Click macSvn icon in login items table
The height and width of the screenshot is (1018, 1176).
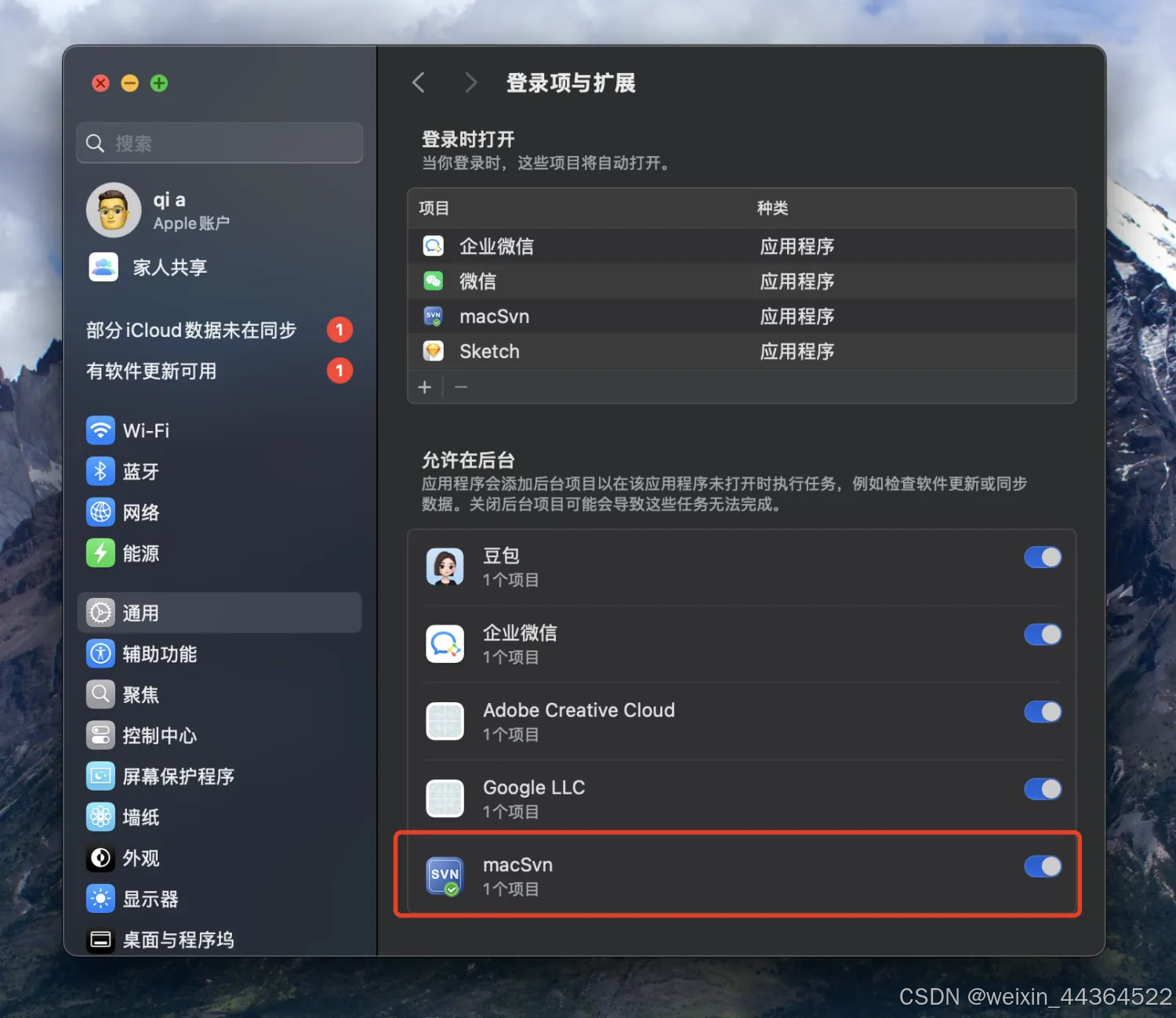point(434,316)
